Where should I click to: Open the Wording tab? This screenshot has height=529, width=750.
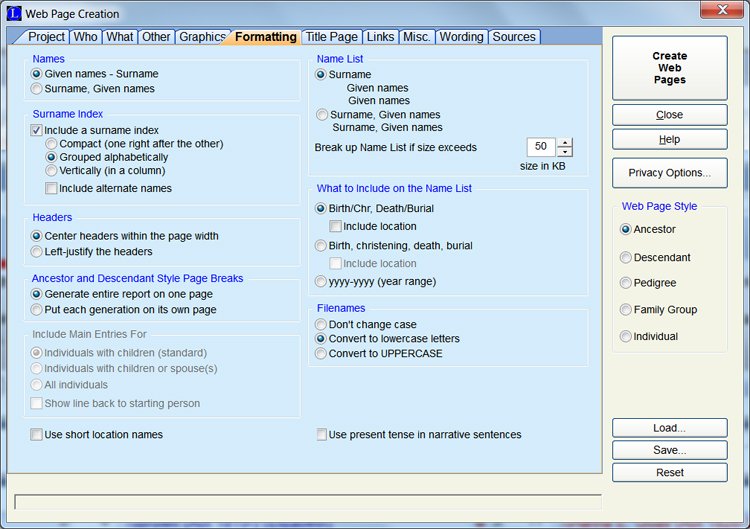[x=462, y=37]
